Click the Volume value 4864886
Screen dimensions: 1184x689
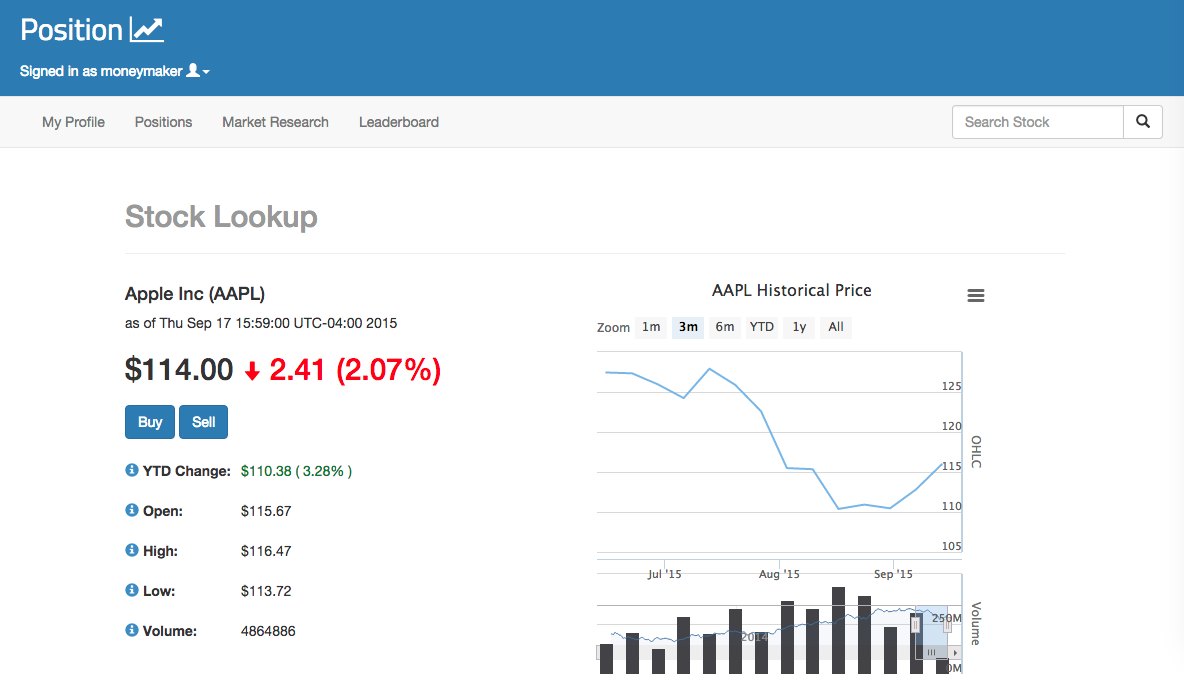268,631
